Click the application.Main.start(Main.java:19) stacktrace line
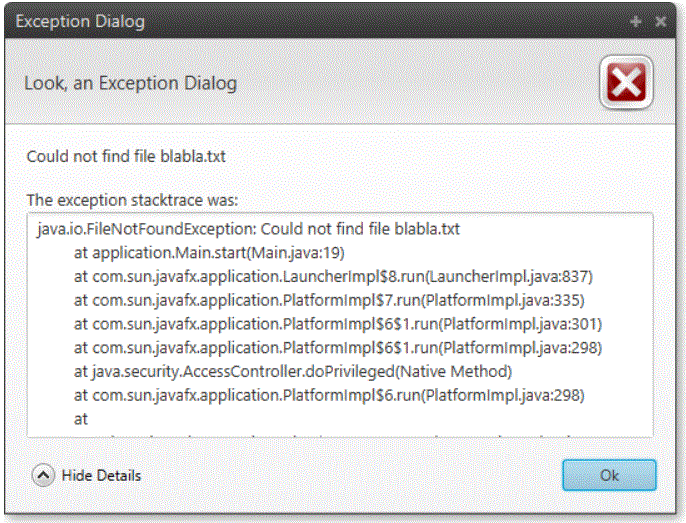Screen dimensions: 686x523 (209, 252)
